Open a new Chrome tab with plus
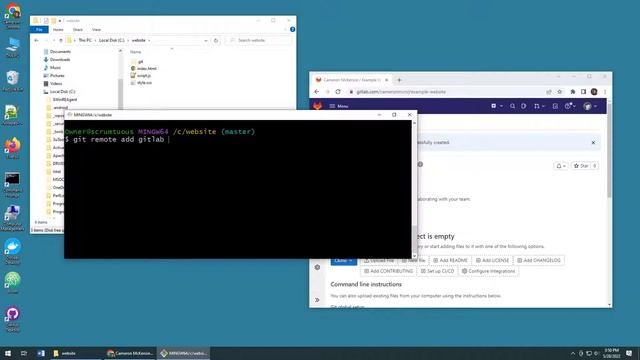The image size is (640, 360). pos(399,80)
